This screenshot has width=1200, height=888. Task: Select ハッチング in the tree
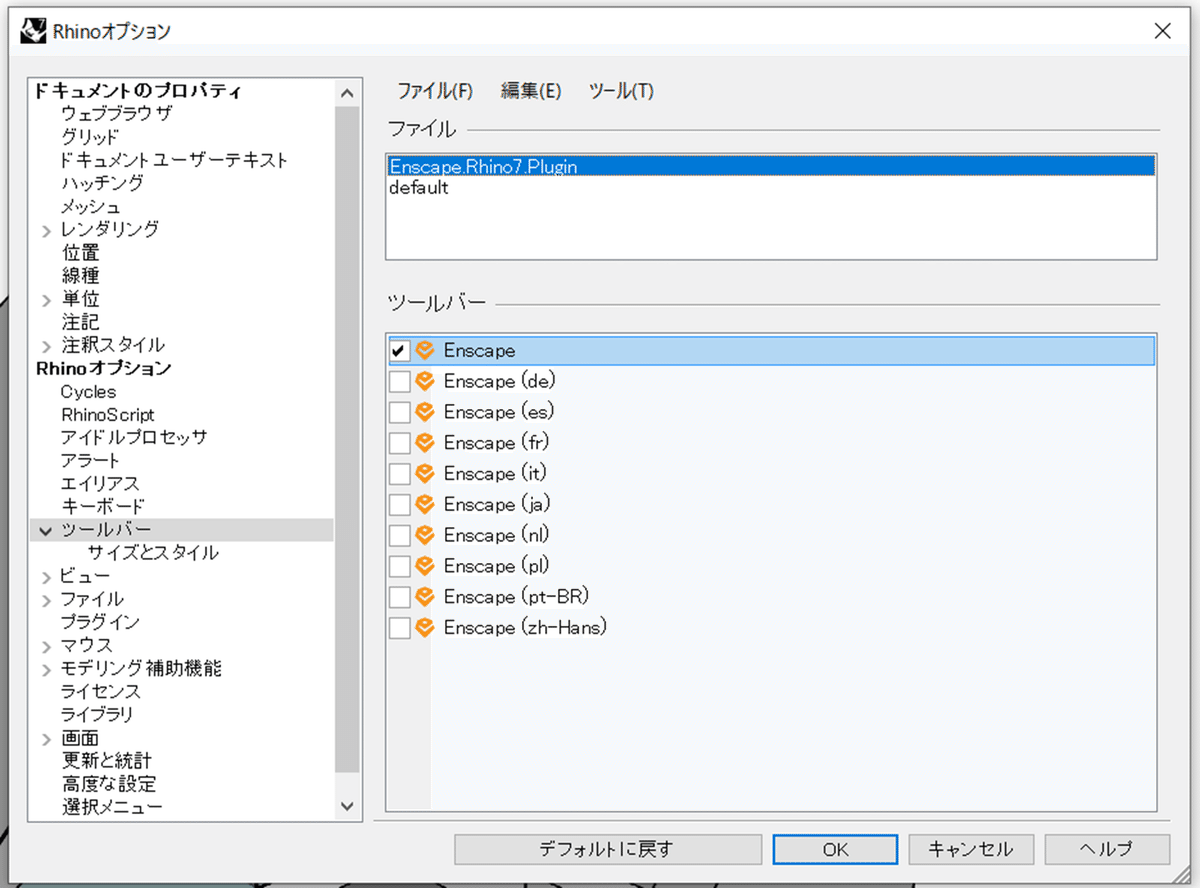click(x=102, y=183)
